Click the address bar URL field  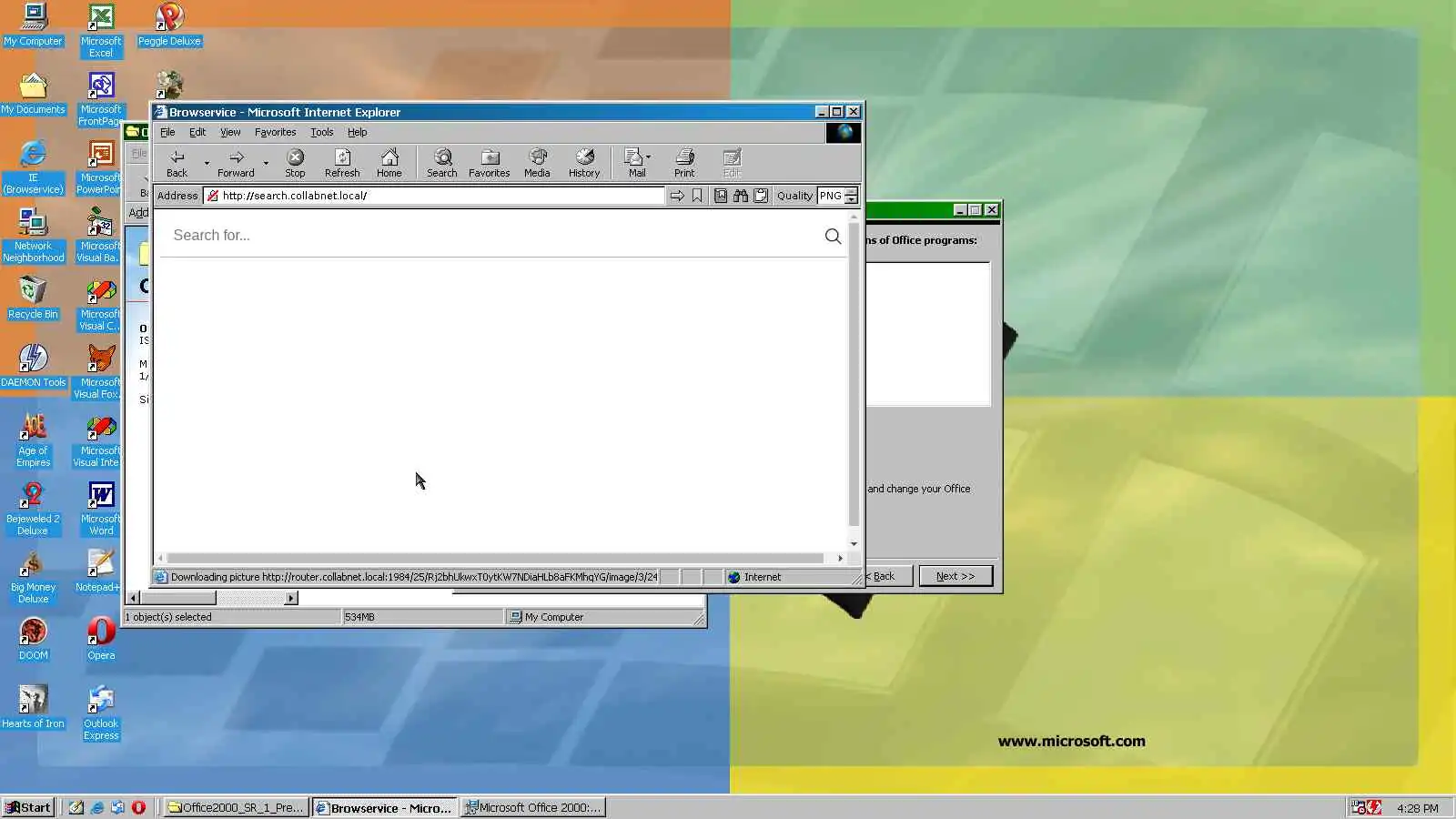435,196
